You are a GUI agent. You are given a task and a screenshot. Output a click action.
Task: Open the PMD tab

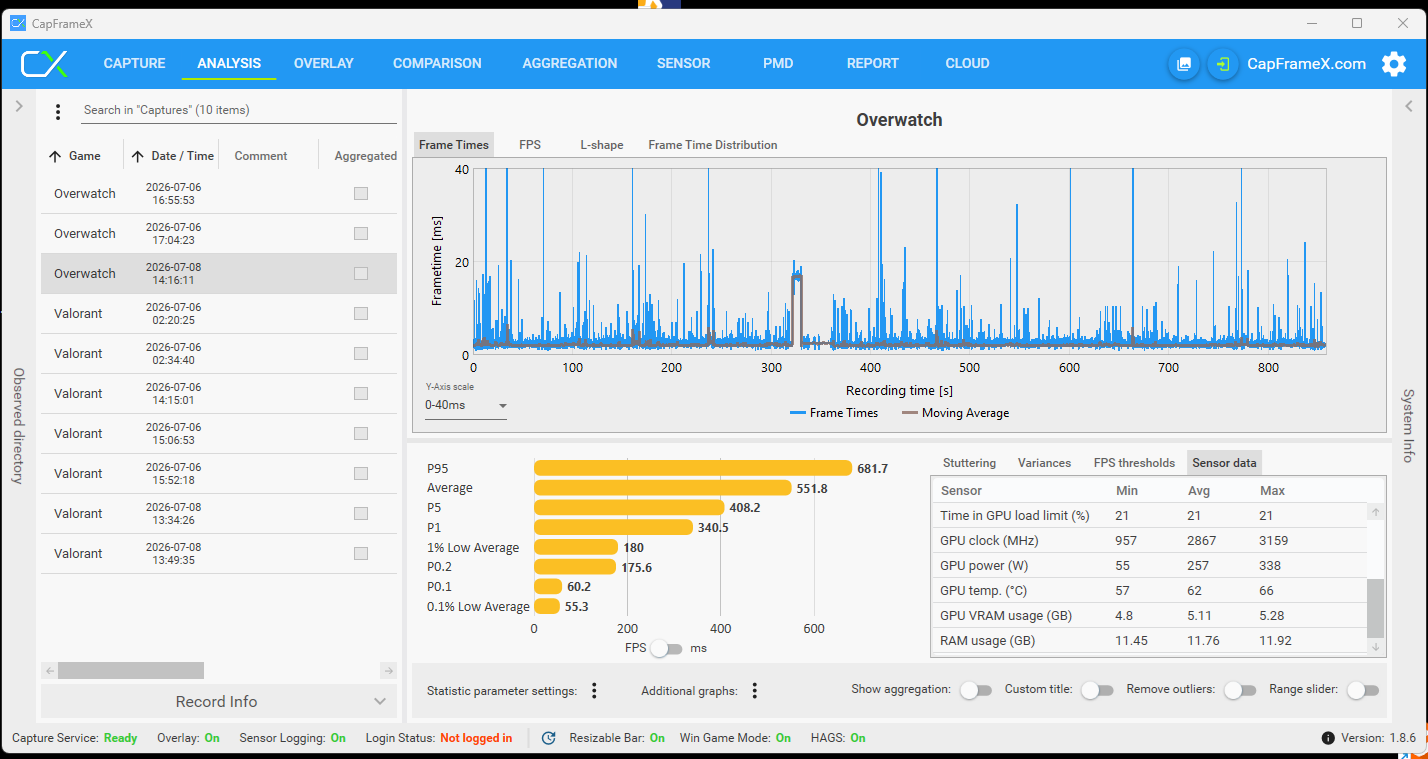pos(778,63)
